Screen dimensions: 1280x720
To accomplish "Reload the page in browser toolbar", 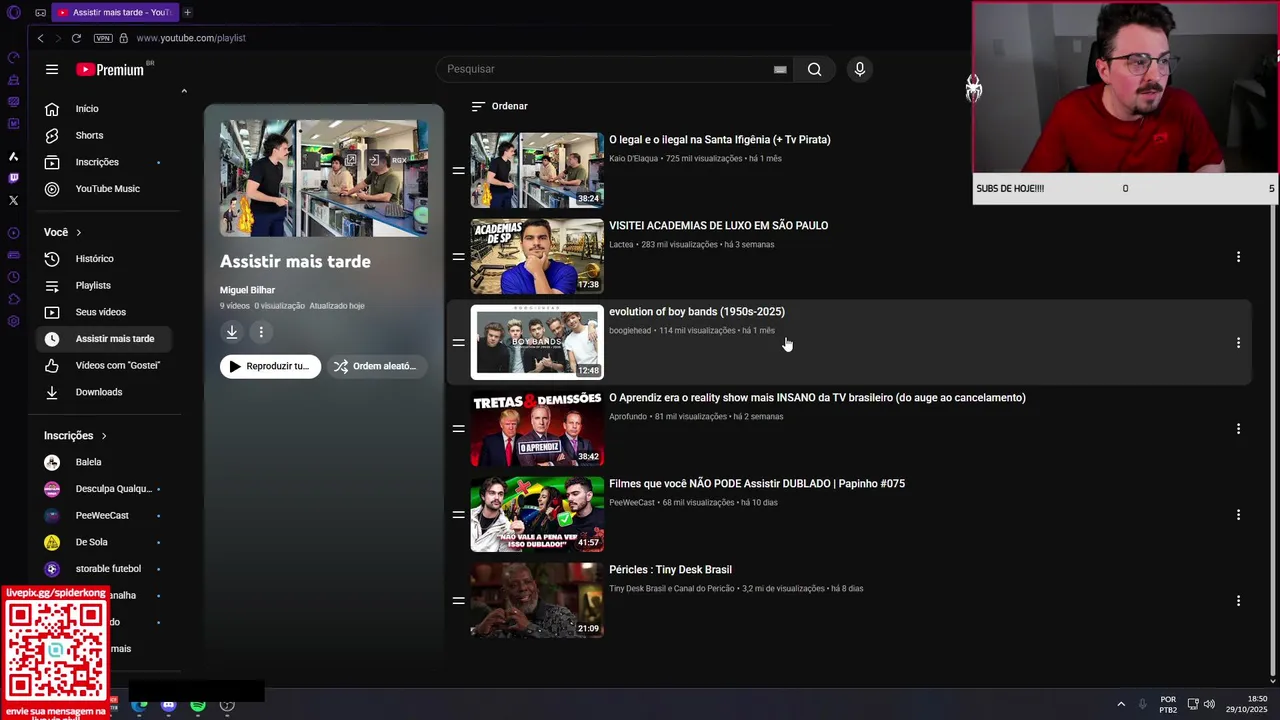I will click(x=76, y=38).
